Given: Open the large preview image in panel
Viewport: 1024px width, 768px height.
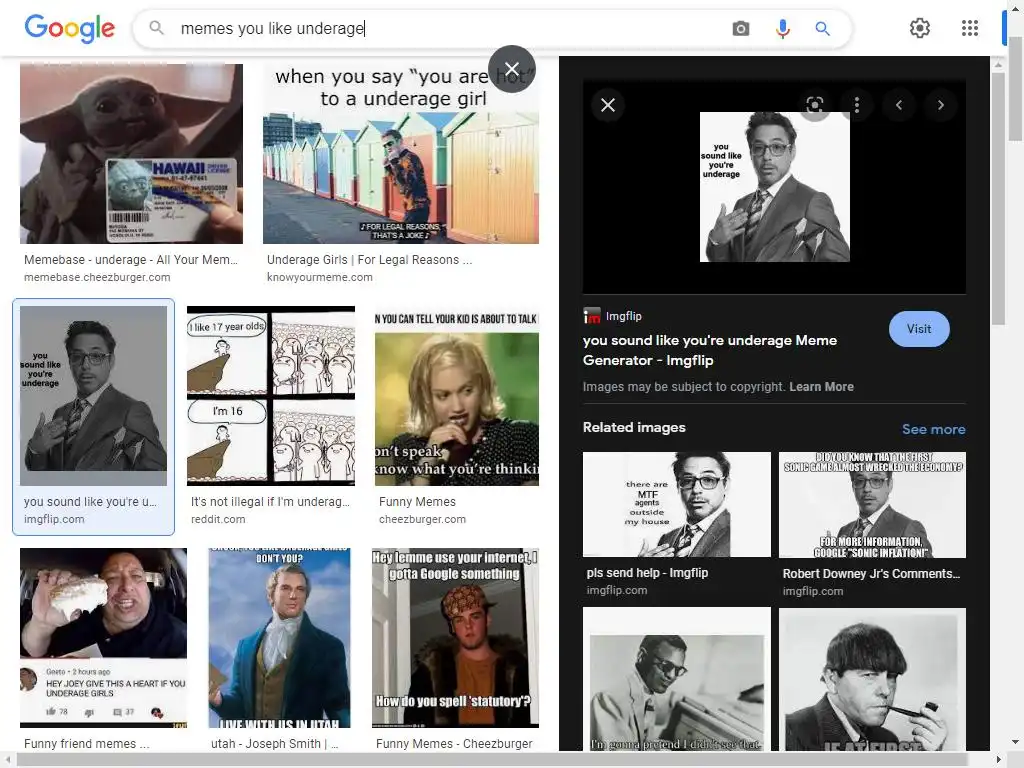Looking at the screenshot, I should click(x=775, y=187).
